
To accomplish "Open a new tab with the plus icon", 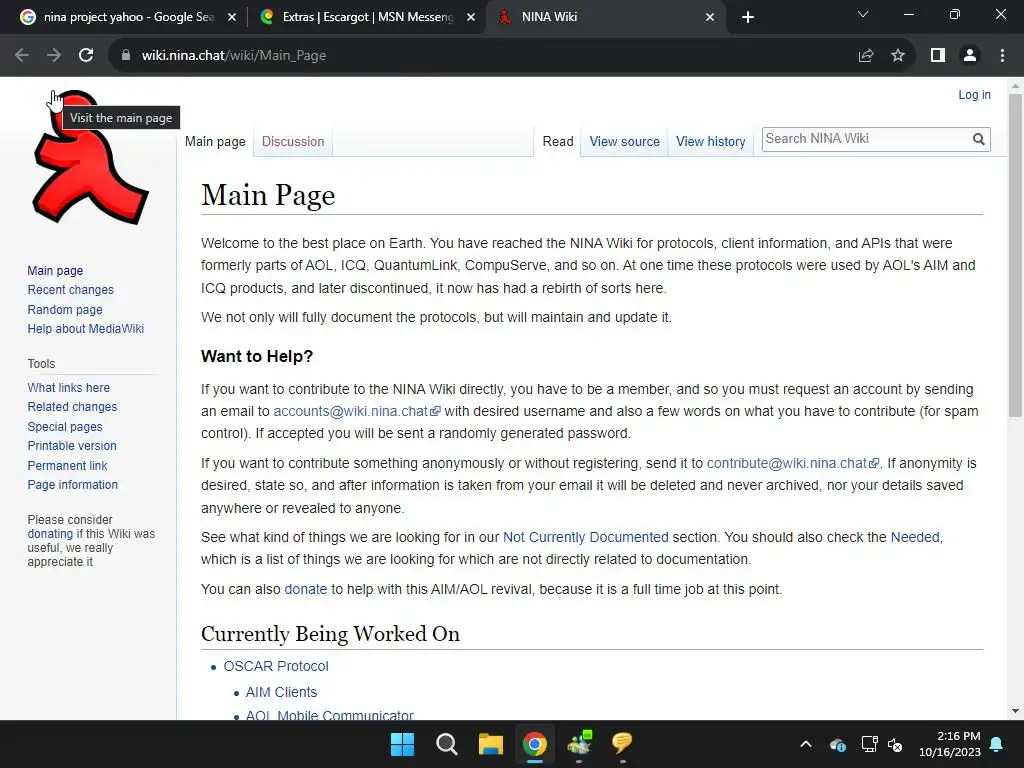I will 748,17.
